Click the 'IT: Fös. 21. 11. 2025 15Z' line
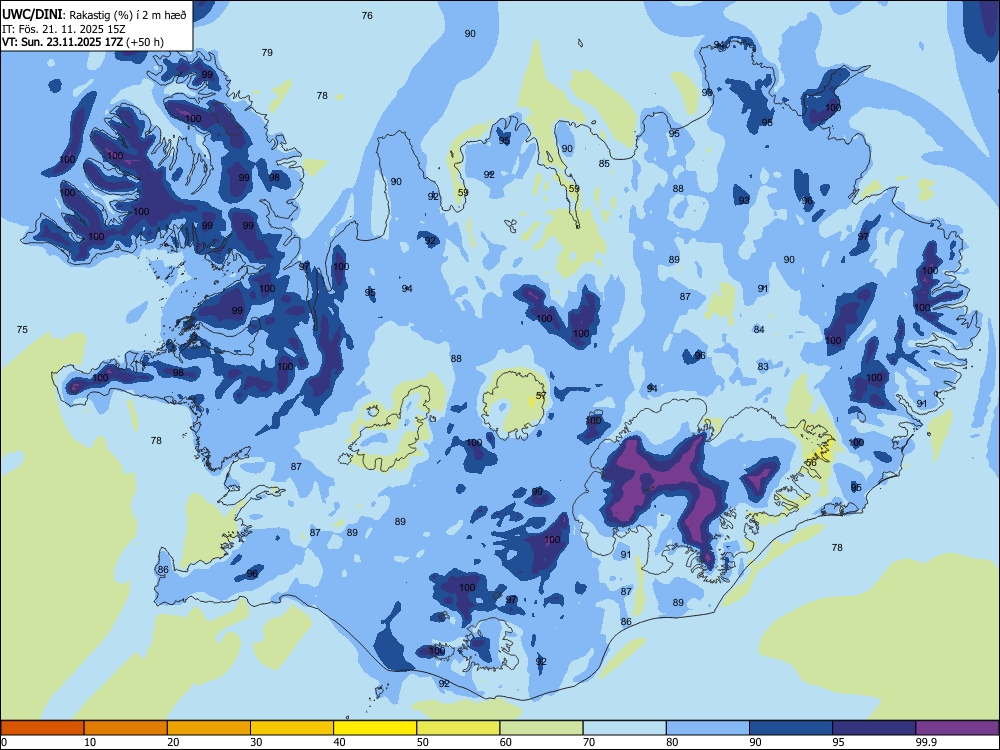 click(64, 29)
